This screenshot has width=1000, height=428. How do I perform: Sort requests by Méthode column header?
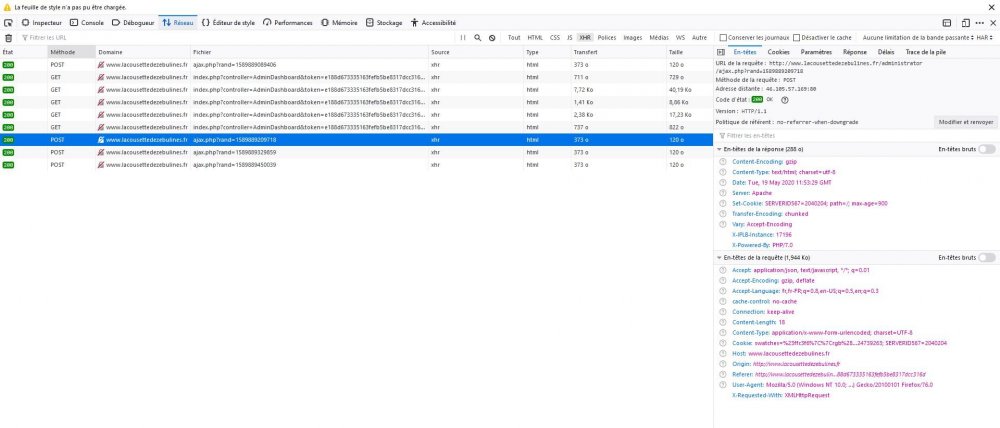pos(71,52)
